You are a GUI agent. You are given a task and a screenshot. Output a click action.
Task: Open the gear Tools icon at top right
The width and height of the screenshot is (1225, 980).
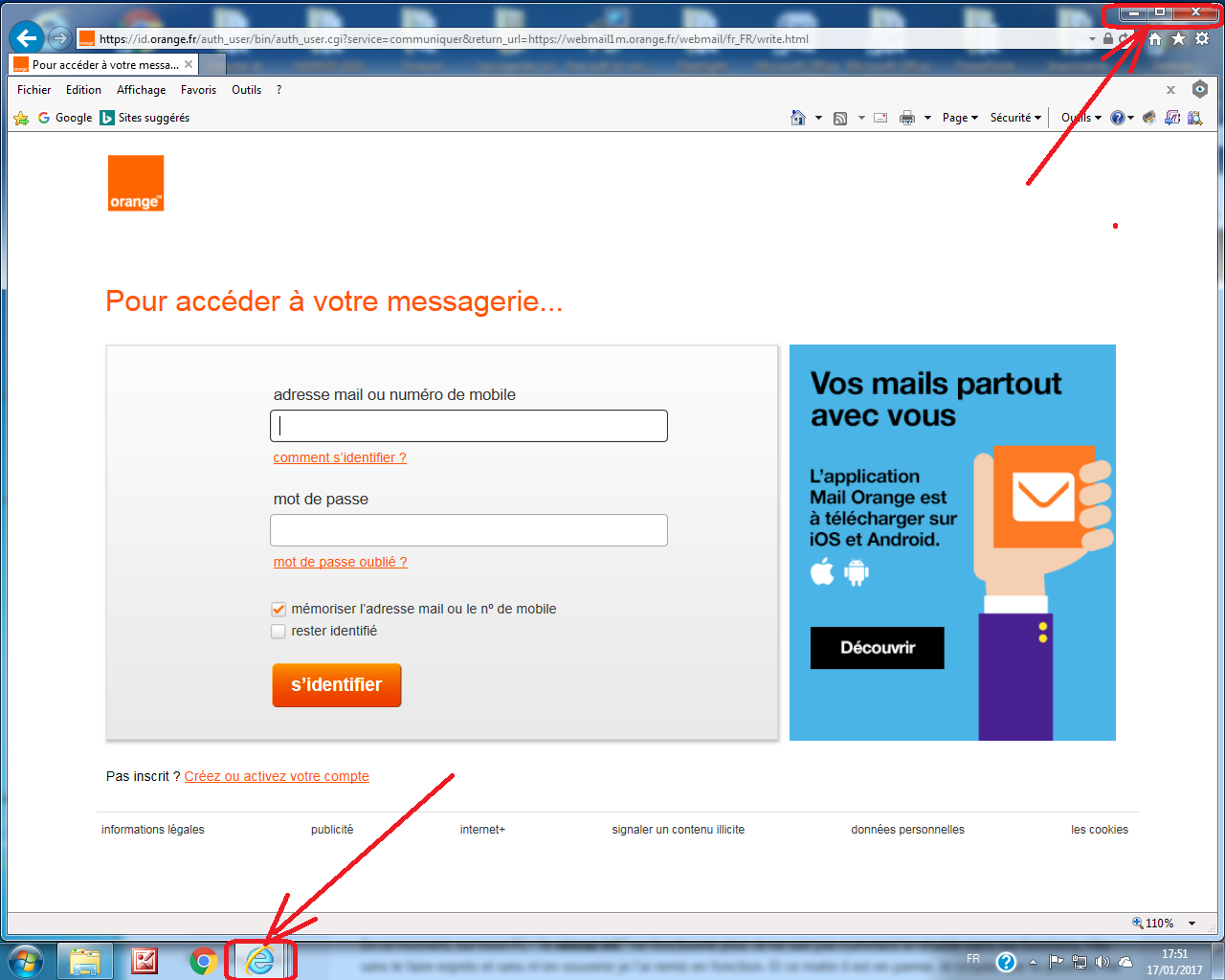click(x=1202, y=39)
